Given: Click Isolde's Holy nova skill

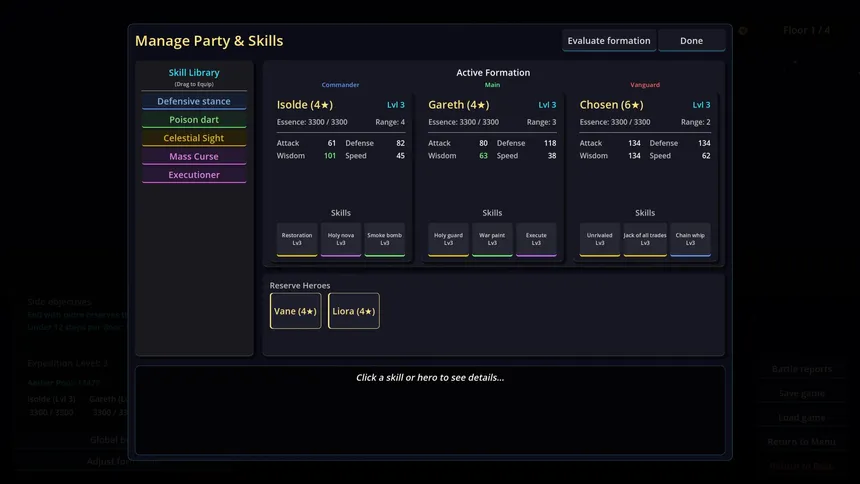Looking at the screenshot, I should tap(341, 239).
